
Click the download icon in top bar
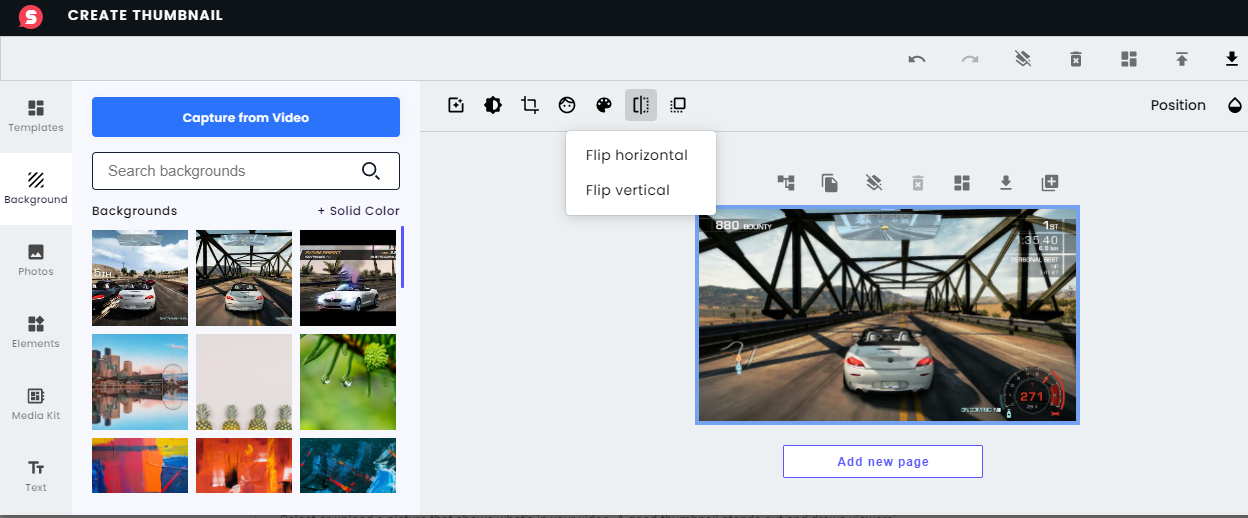coord(1232,59)
